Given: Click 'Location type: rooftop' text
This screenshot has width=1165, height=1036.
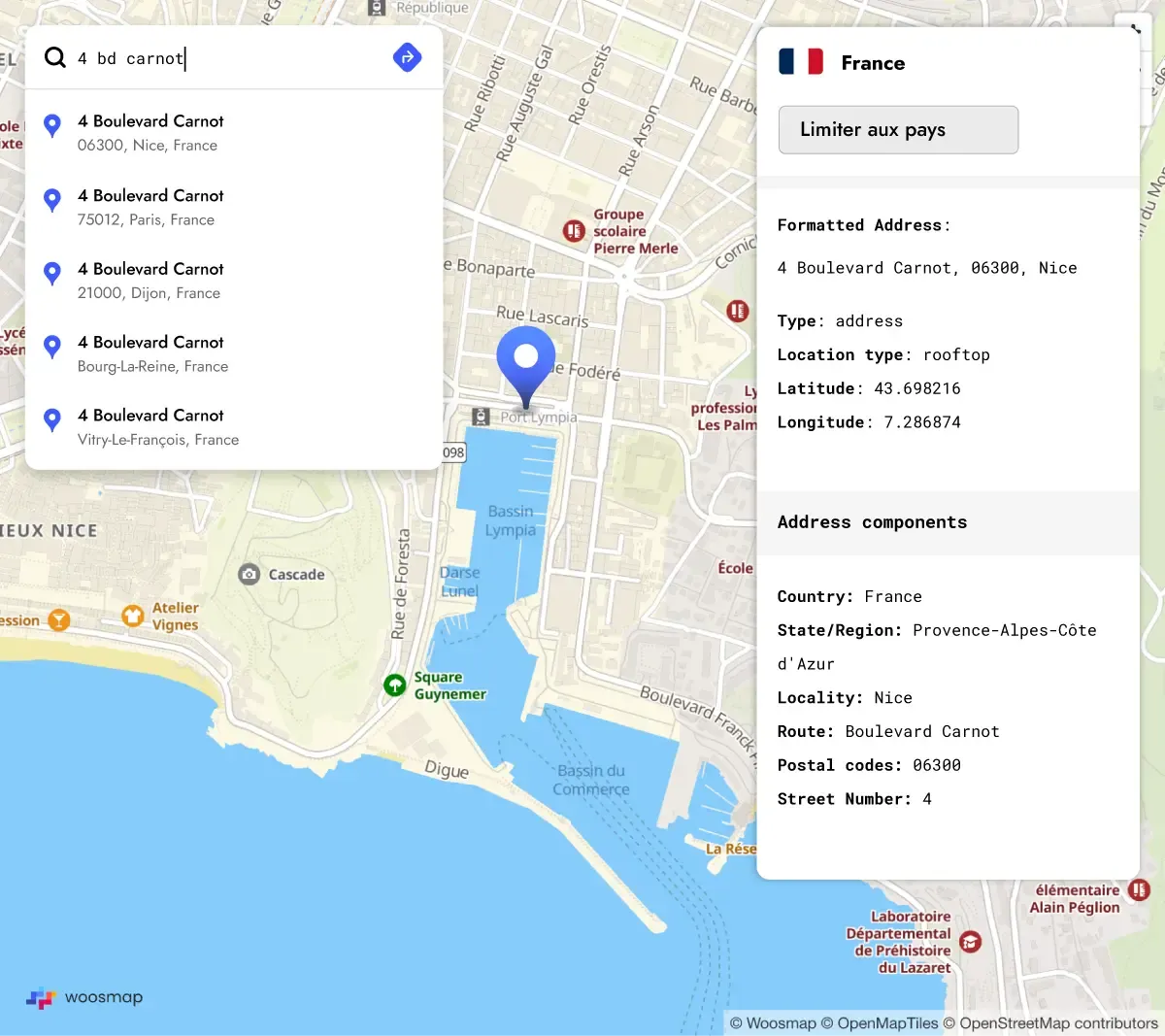Looking at the screenshot, I should click(883, 355).
